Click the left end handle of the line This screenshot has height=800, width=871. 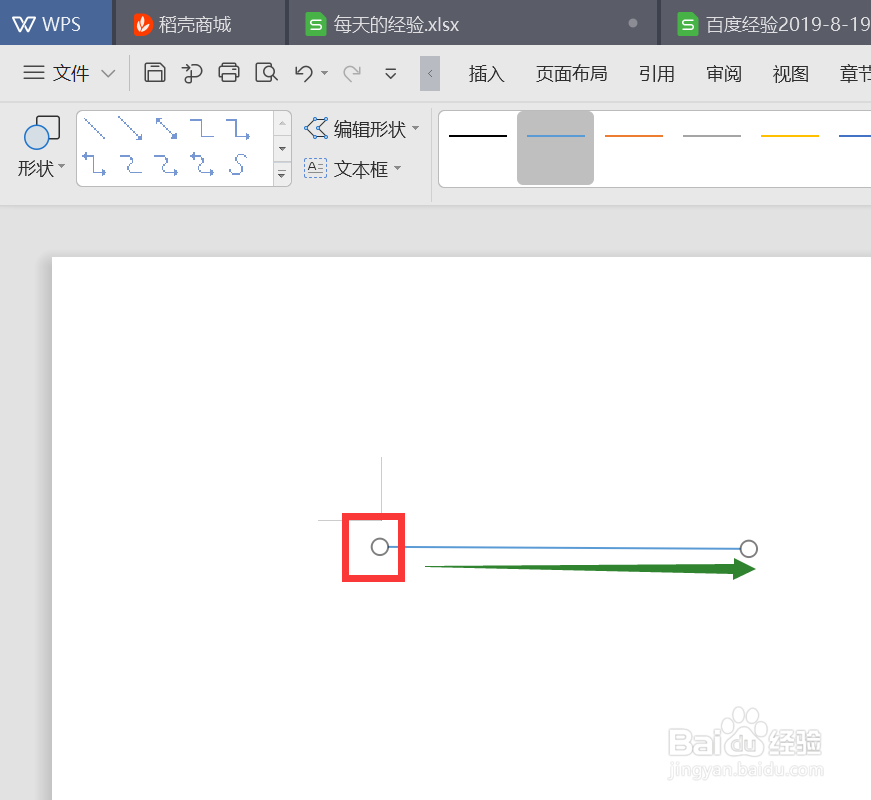point(380,547)
